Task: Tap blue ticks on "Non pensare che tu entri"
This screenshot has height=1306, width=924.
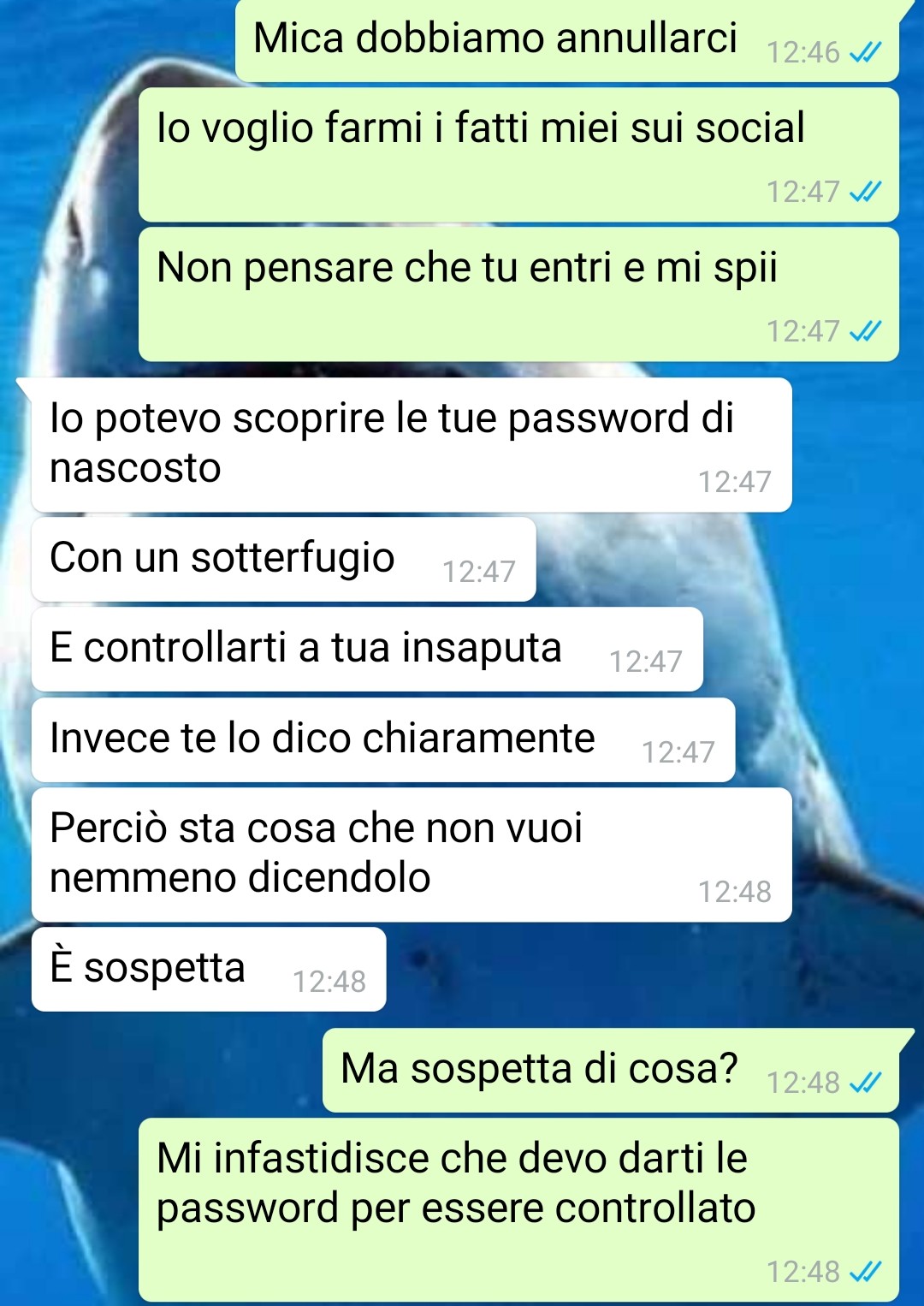Action: pos(865,332)
